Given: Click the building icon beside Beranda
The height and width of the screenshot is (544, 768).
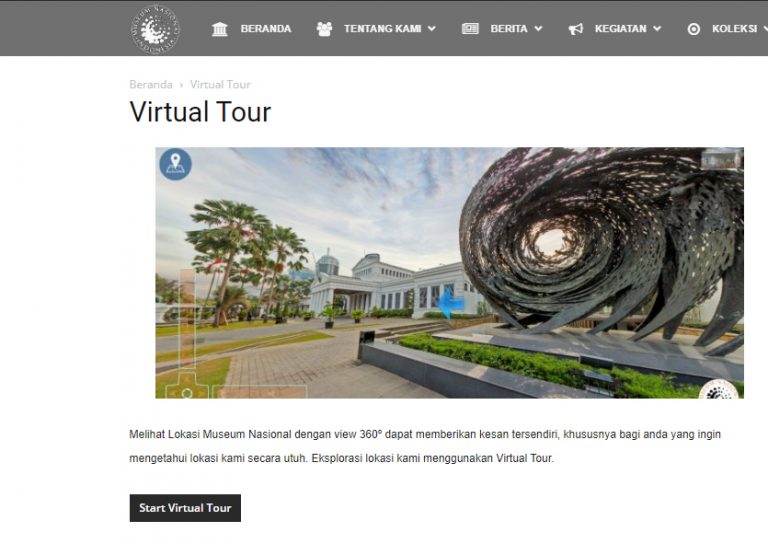Looking at the screenshot, I should [219, 29].
